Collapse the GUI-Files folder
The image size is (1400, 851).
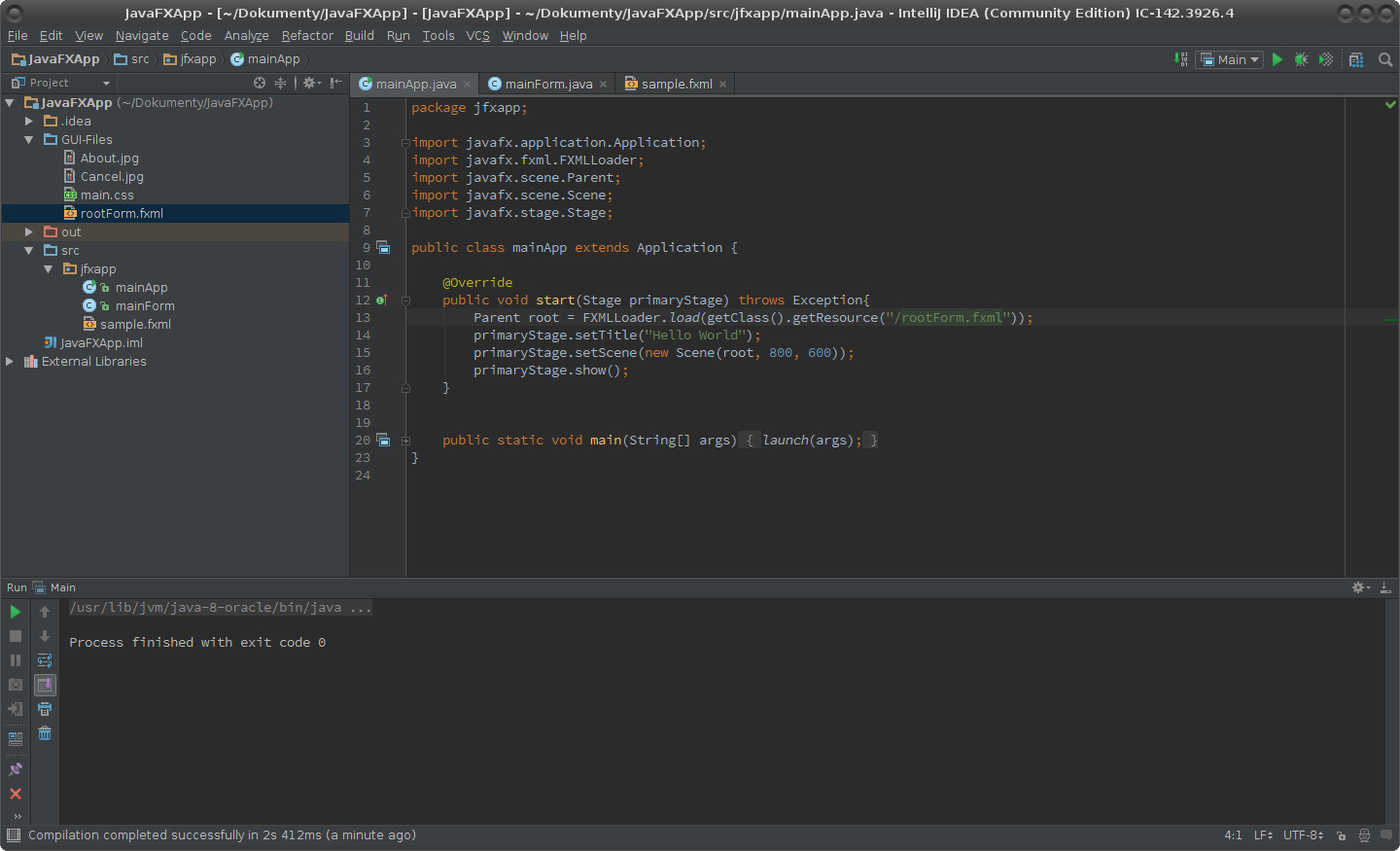click(x=29, y=140)
